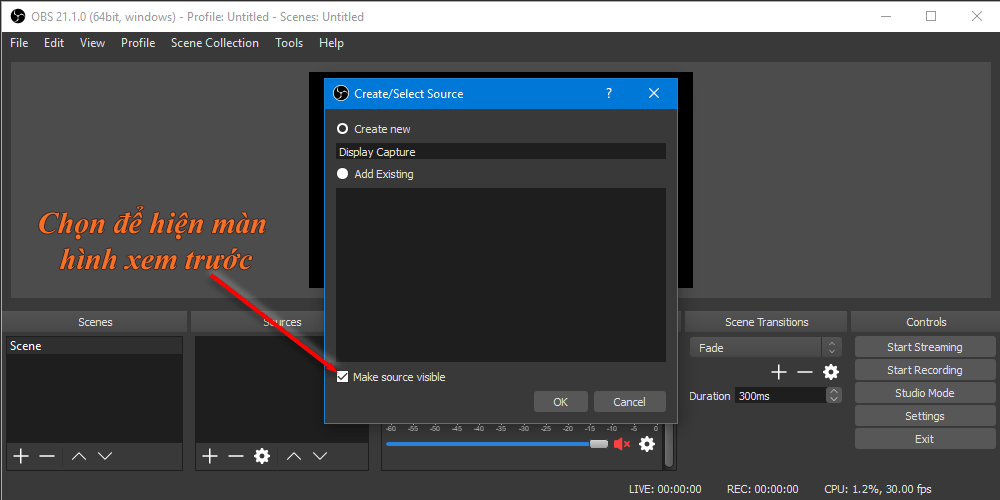Open the Fade transition dropdown
This screenshot has width=1000, height=500.
[765, 348]
